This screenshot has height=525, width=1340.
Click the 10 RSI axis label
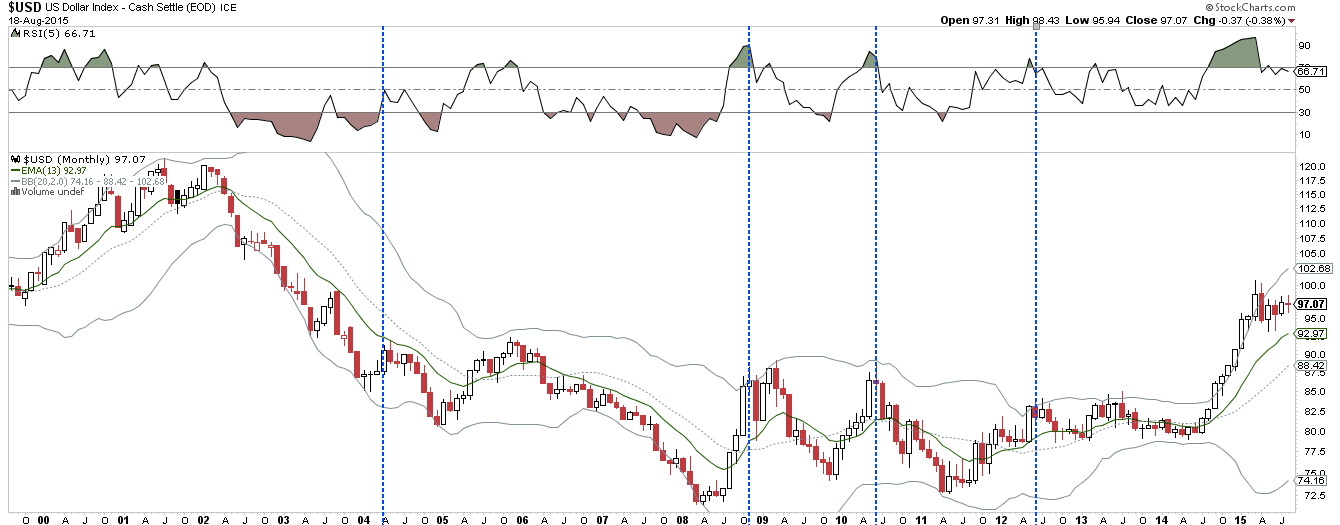[x=1304, y=135]
